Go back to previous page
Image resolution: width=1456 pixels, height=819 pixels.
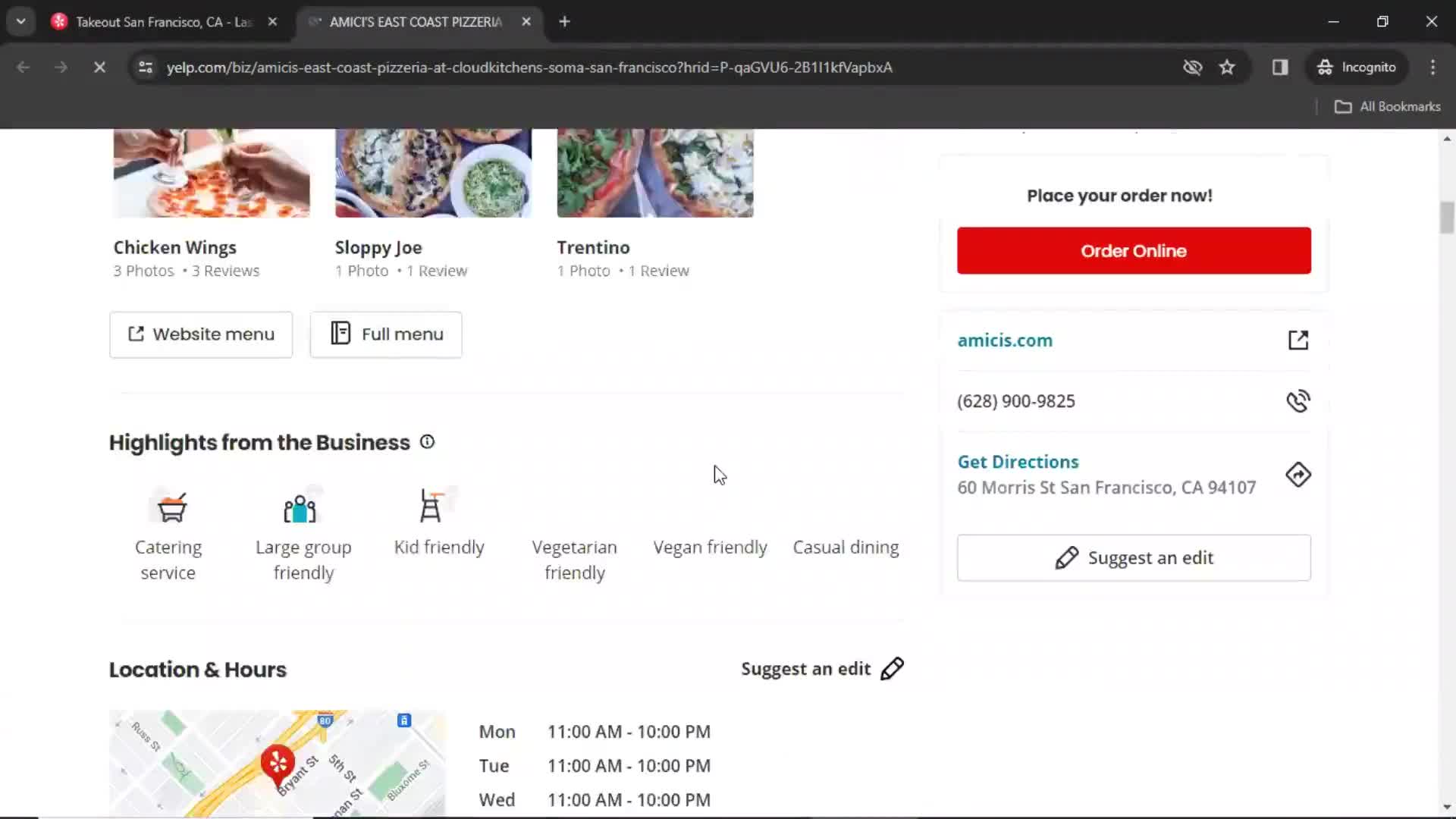pyautogui.click(x=24, y=67)
